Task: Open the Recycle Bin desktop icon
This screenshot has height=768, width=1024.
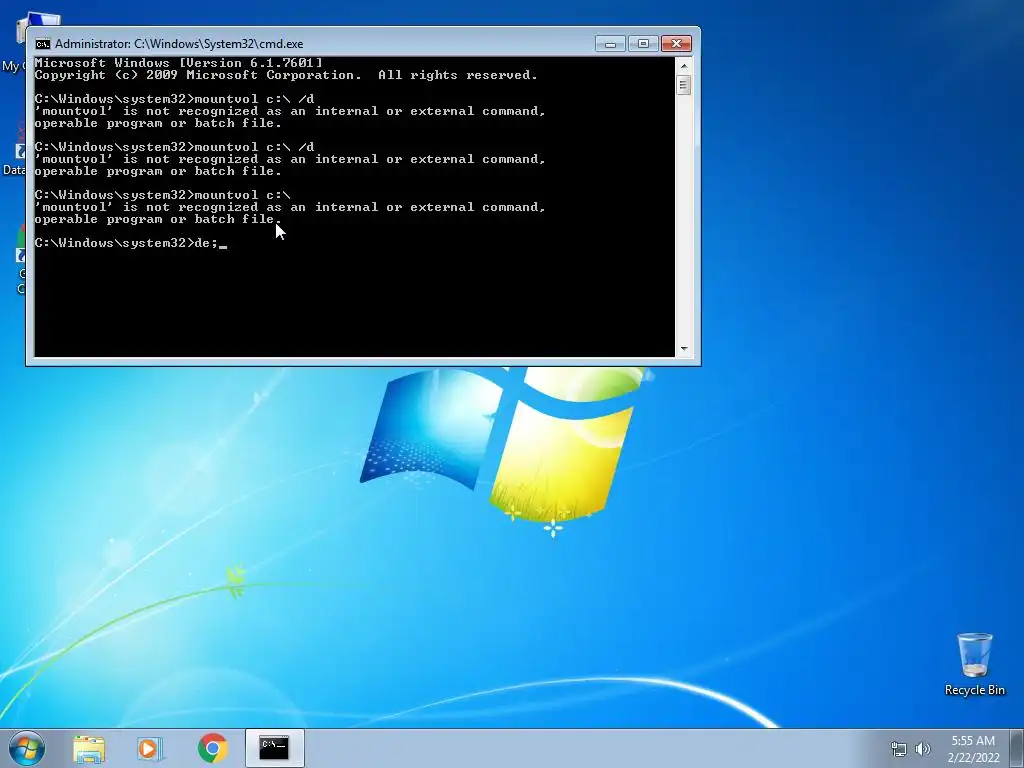Action: pos(974,664)
